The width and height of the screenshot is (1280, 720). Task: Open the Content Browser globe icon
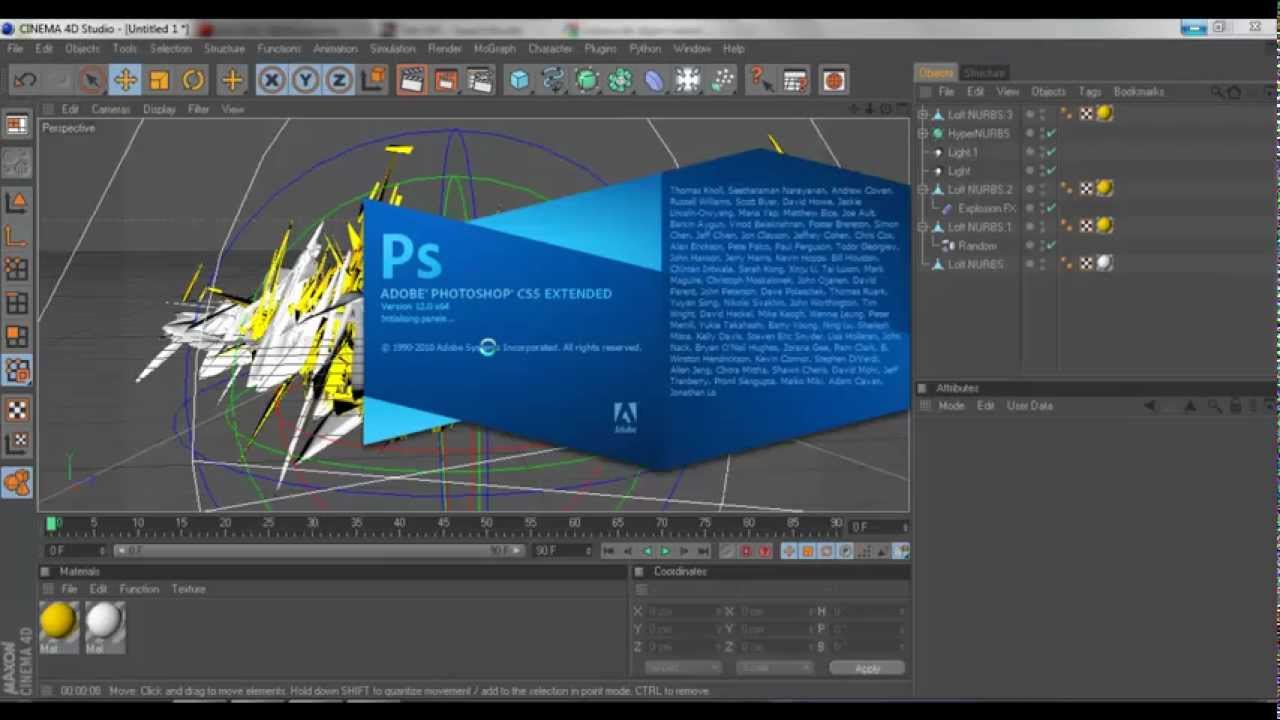click(834, 80)
